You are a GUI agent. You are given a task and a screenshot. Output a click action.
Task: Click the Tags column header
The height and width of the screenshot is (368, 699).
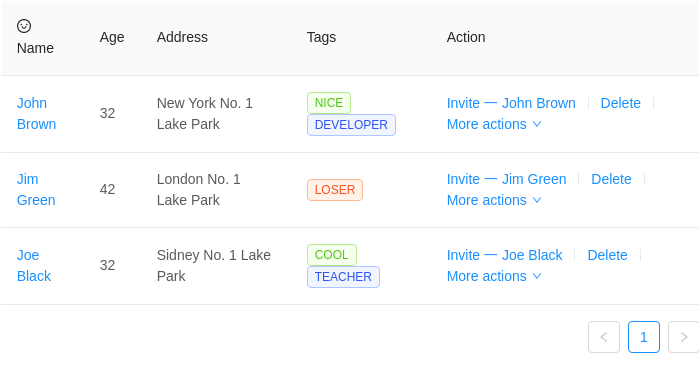point(321,37)
